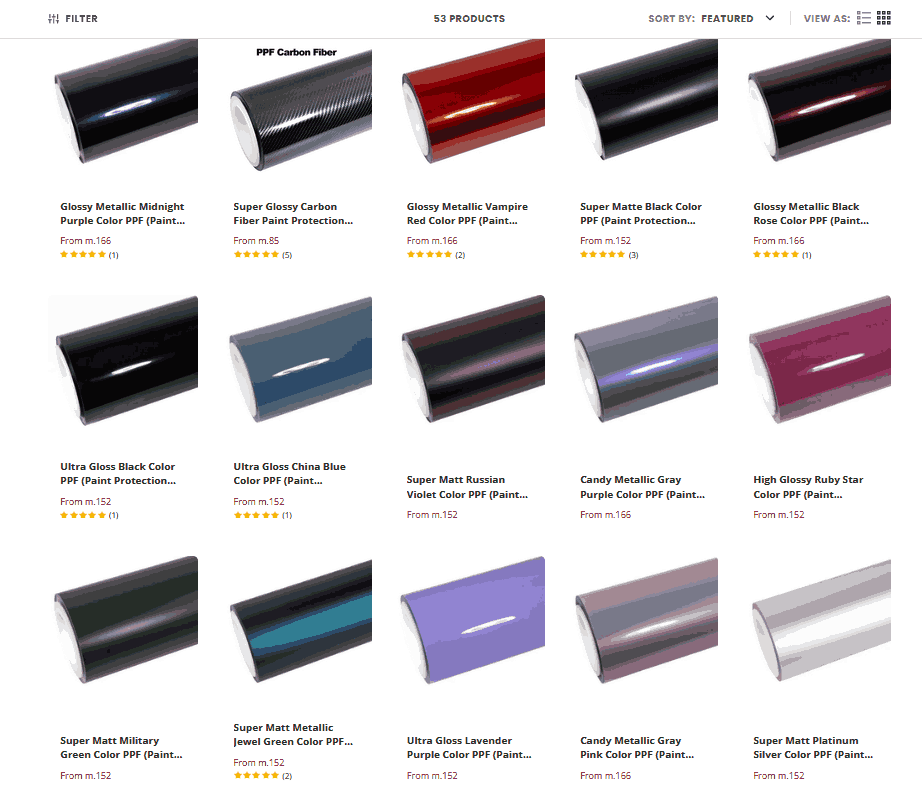Open Super Matt Platinum Silver product link

pyautogui.click(x=813, y=748)
